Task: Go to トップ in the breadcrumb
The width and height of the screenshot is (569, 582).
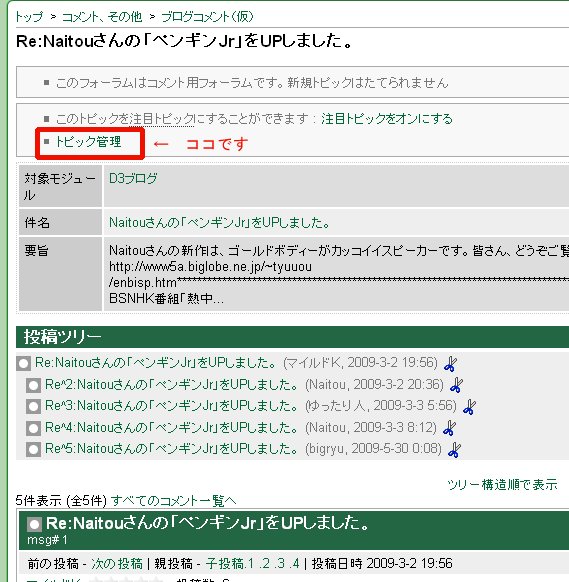Action: tap(29, 17)
